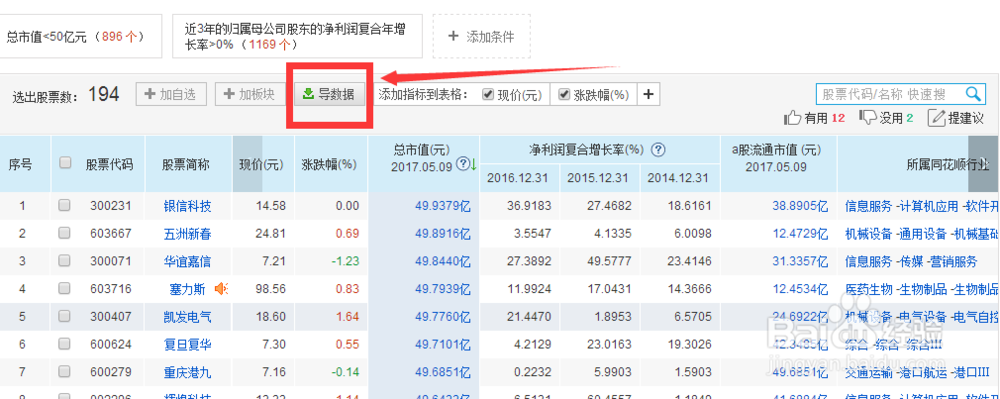This screenshot has width=1000, height=399.
Task: Click the 2016.12.31 sub-column header
Action: [518, 178]
